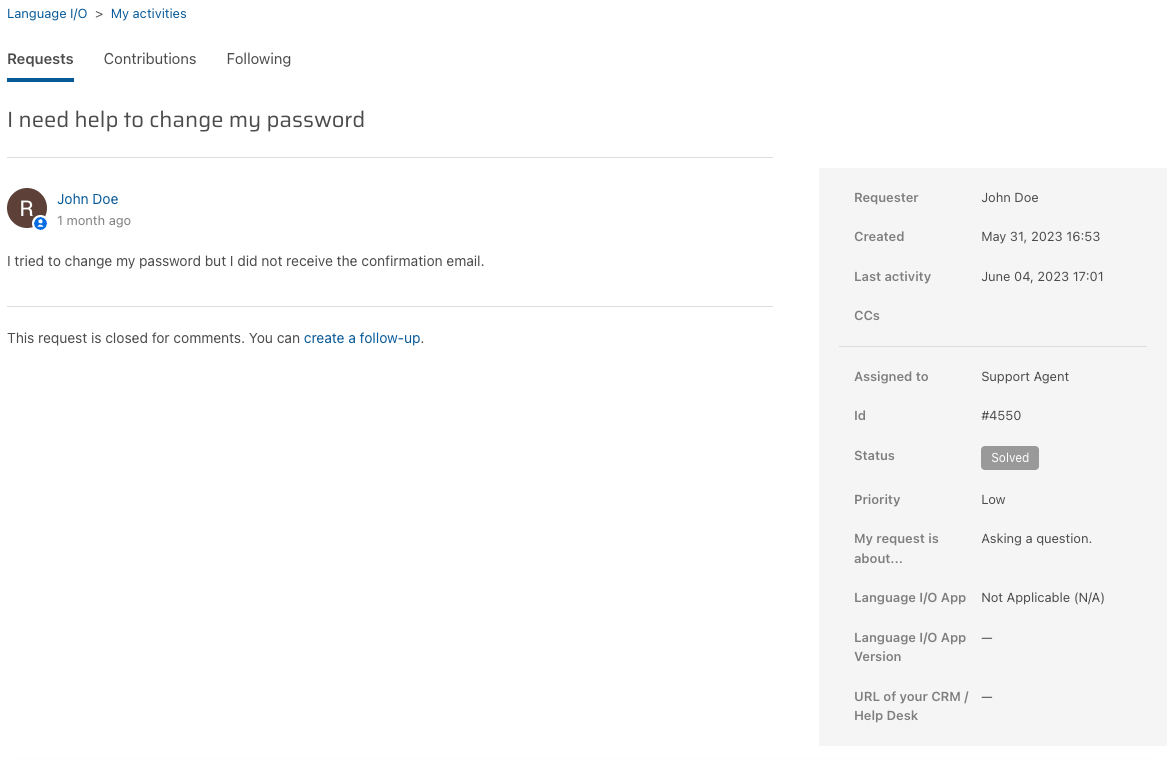Switch to the Contributions tab
Image resolution: width=1175 pixels, height=760 pixels.
tap(150, 59)
